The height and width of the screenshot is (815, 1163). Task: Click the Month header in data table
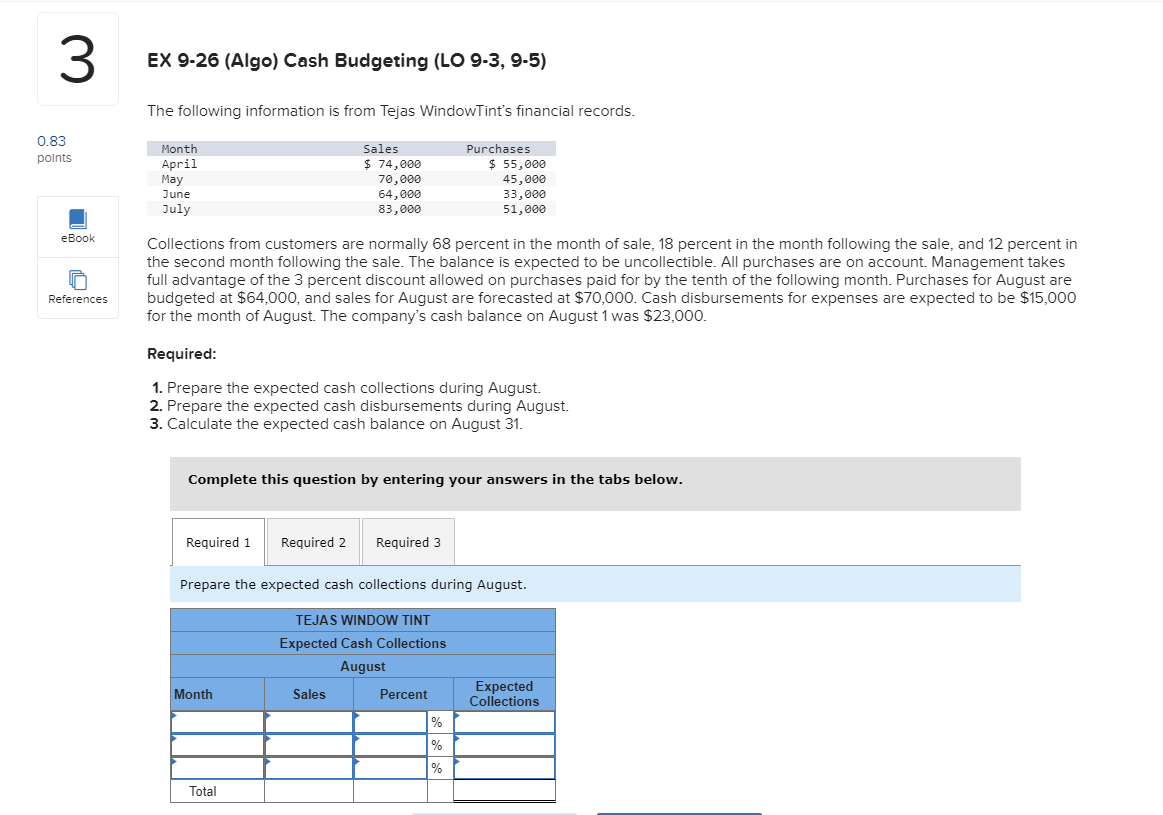[179, 149]
